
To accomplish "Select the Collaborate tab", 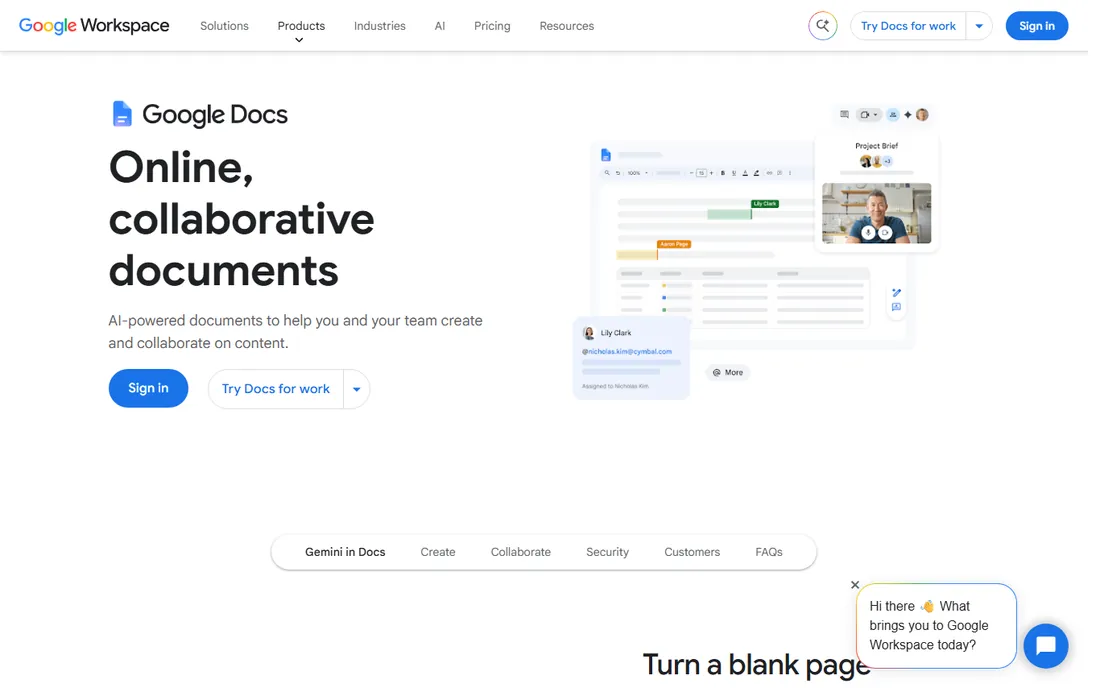I will 521,552.
